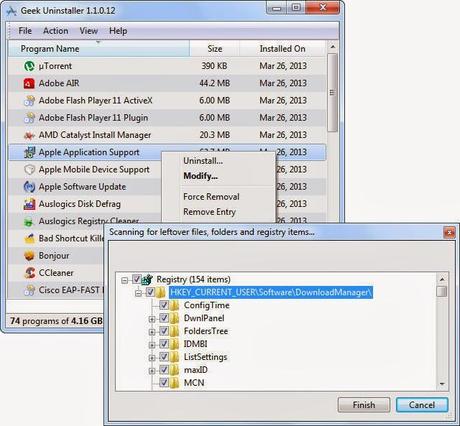
Task: Click the registry tree scroll up arrow
Action: [442, 279]
